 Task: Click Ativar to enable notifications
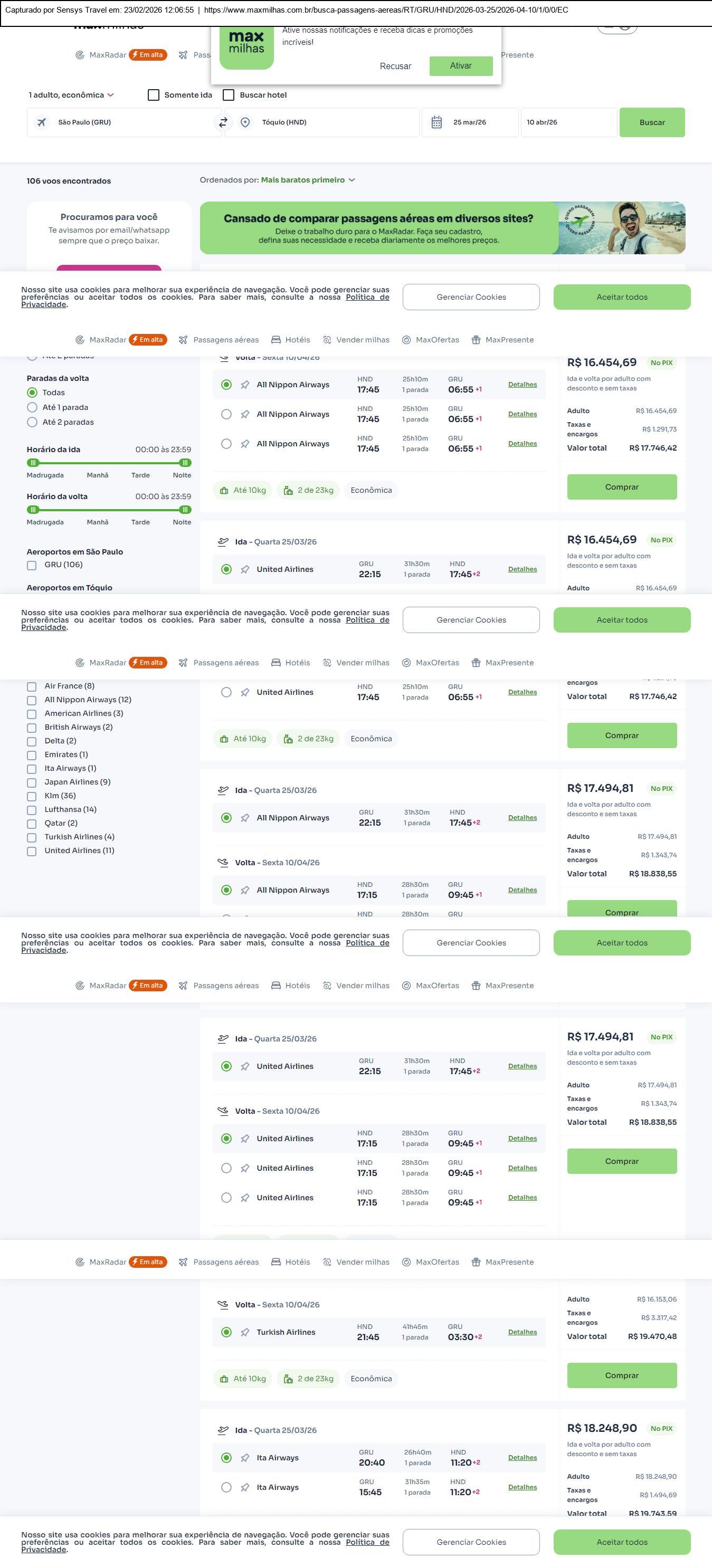tap(460, 66)
